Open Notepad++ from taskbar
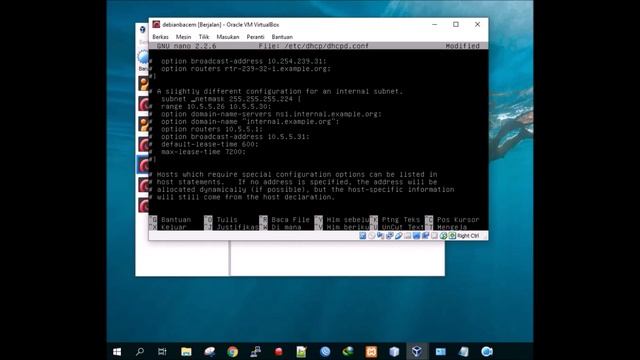 302,351
